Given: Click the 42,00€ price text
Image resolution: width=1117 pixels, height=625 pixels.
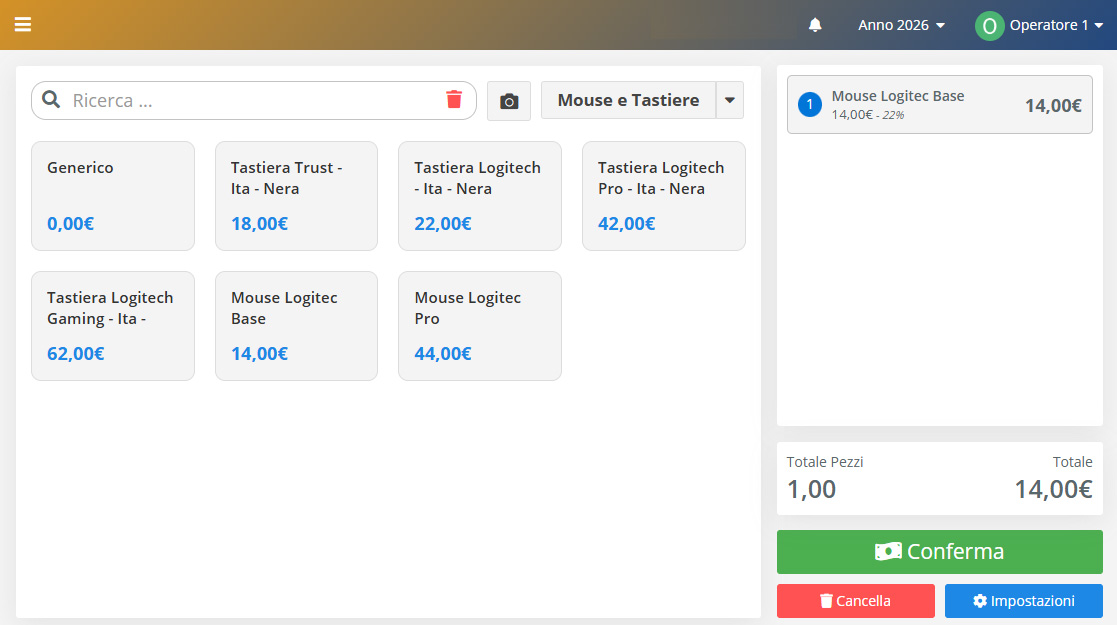Looking at the screenshot, I should click(626, 224).
